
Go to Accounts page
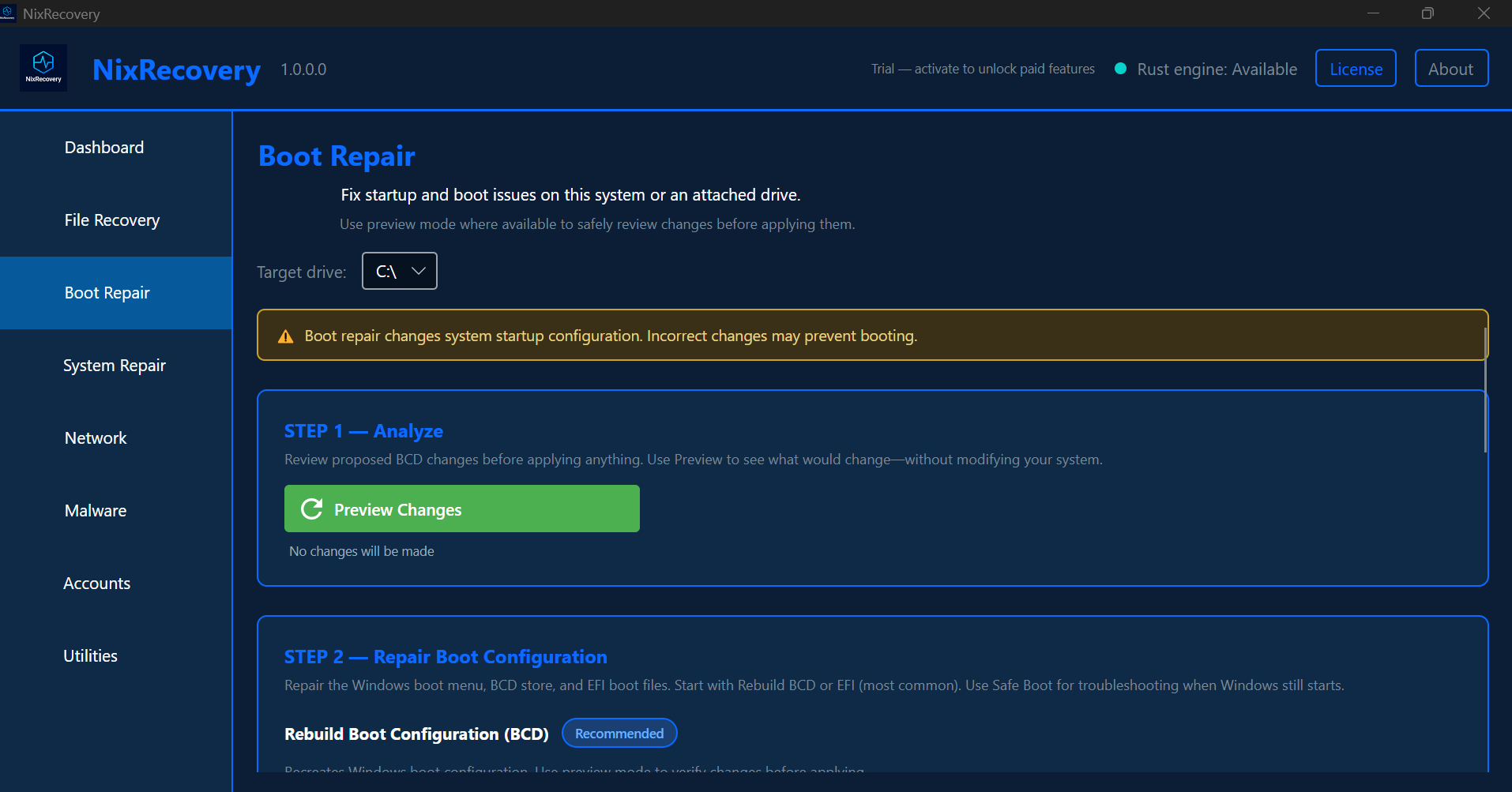[116, 584]
